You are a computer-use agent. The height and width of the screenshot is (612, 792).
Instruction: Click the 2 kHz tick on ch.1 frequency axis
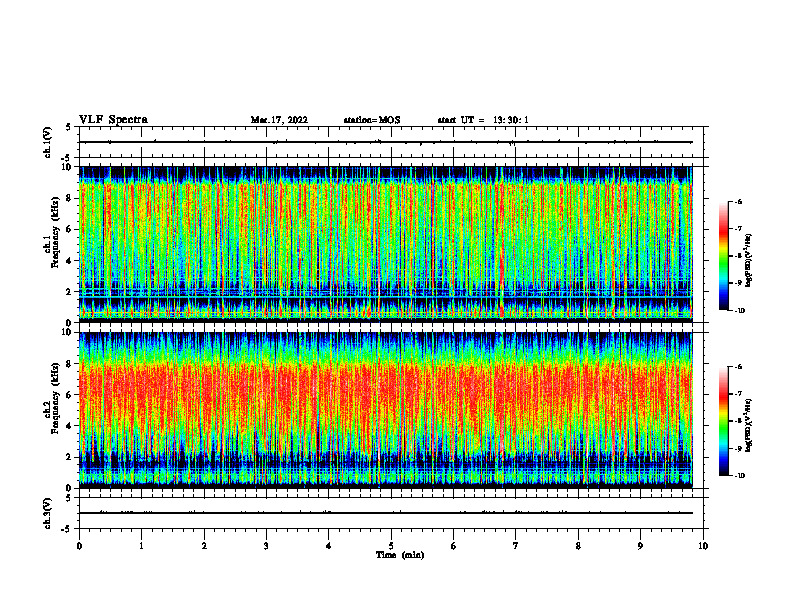point(69,291)
